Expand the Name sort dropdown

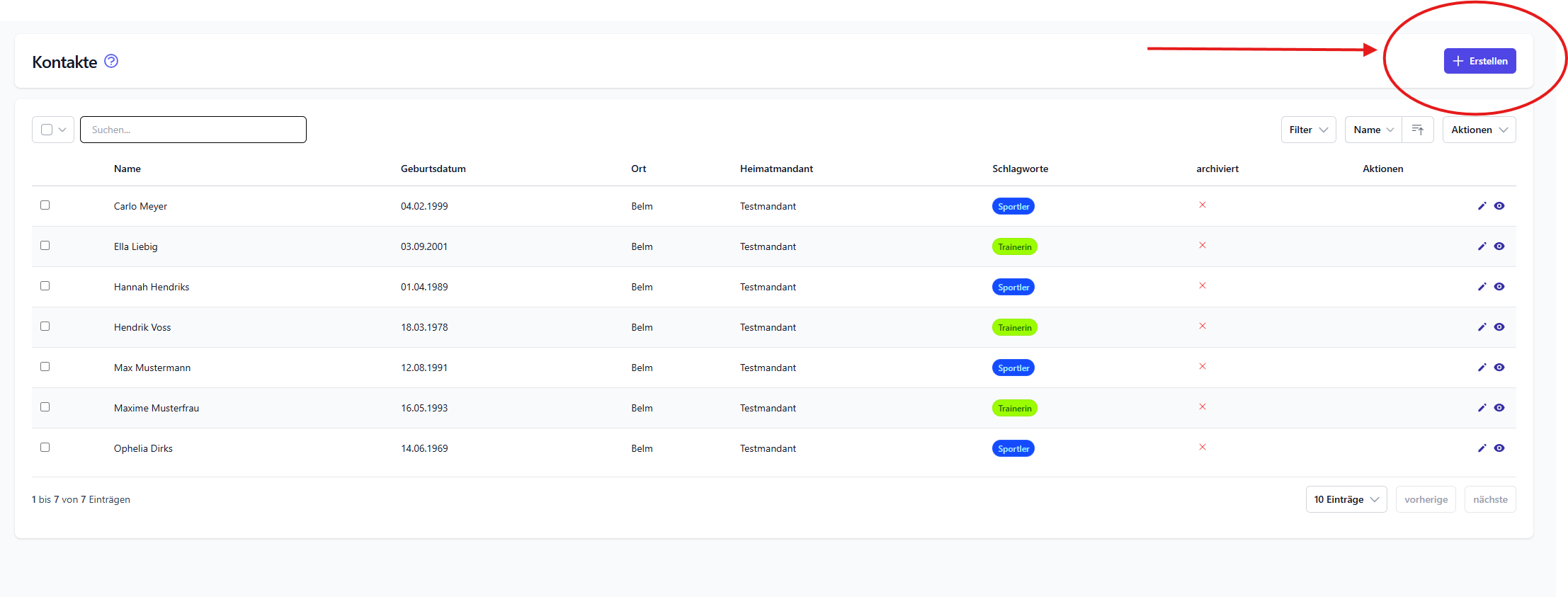click(1373, 130)
